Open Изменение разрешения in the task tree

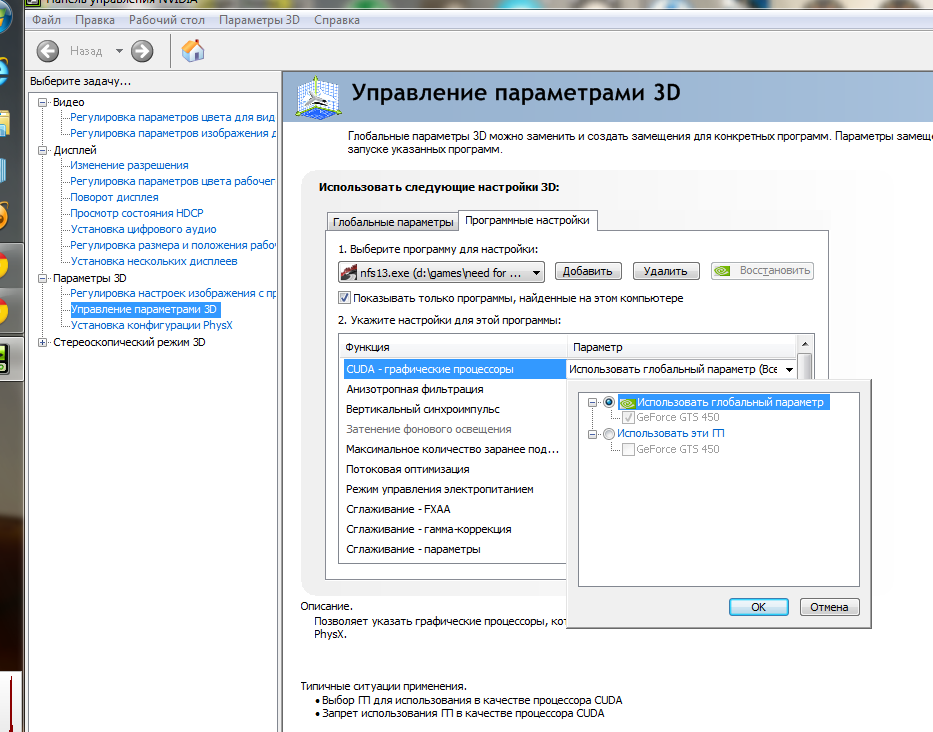(129, 165)
